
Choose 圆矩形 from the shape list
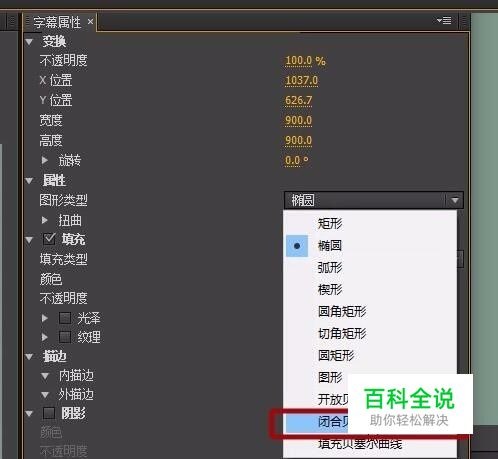tap(370, 355)
